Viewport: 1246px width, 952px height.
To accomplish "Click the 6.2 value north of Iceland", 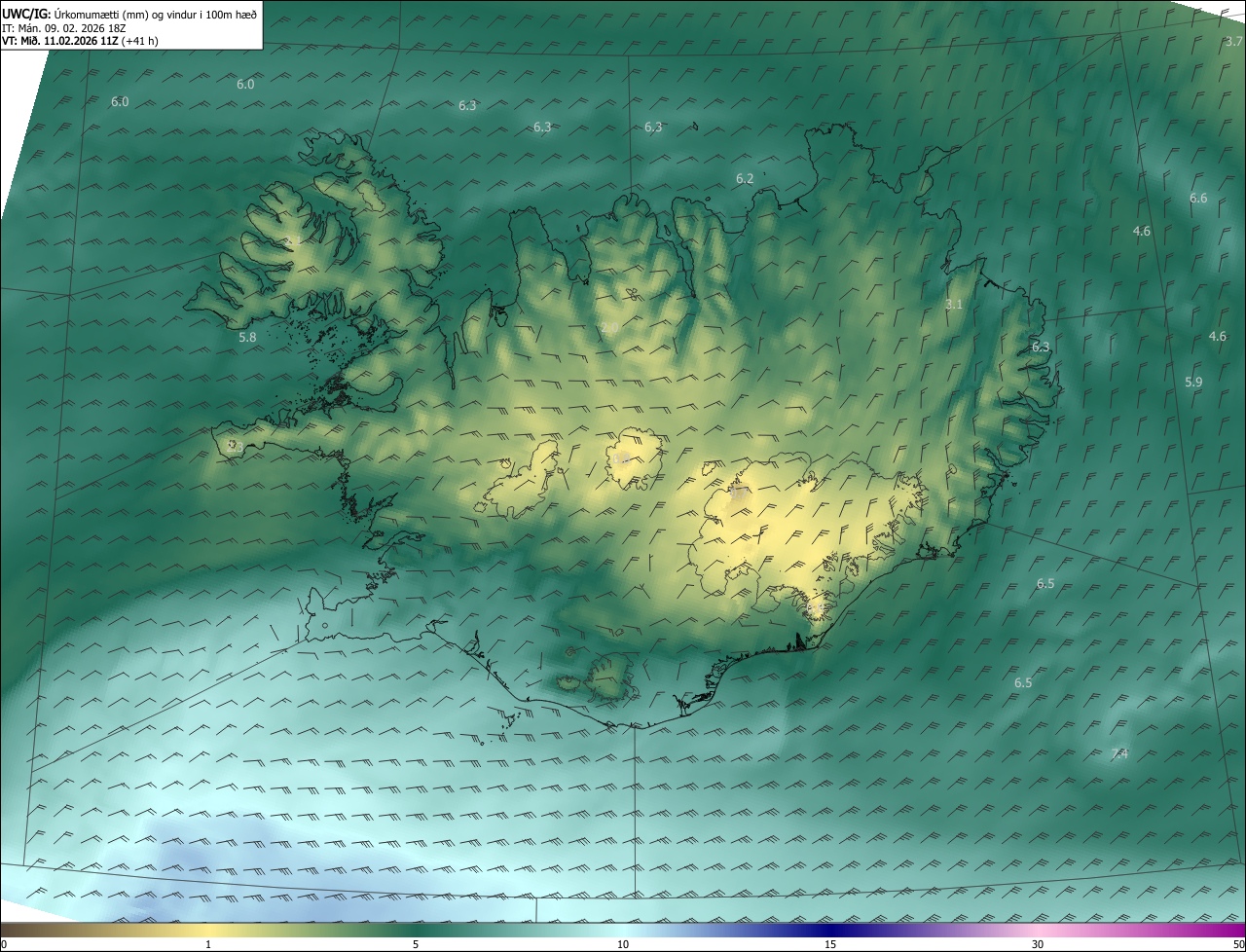I will 745,179.
